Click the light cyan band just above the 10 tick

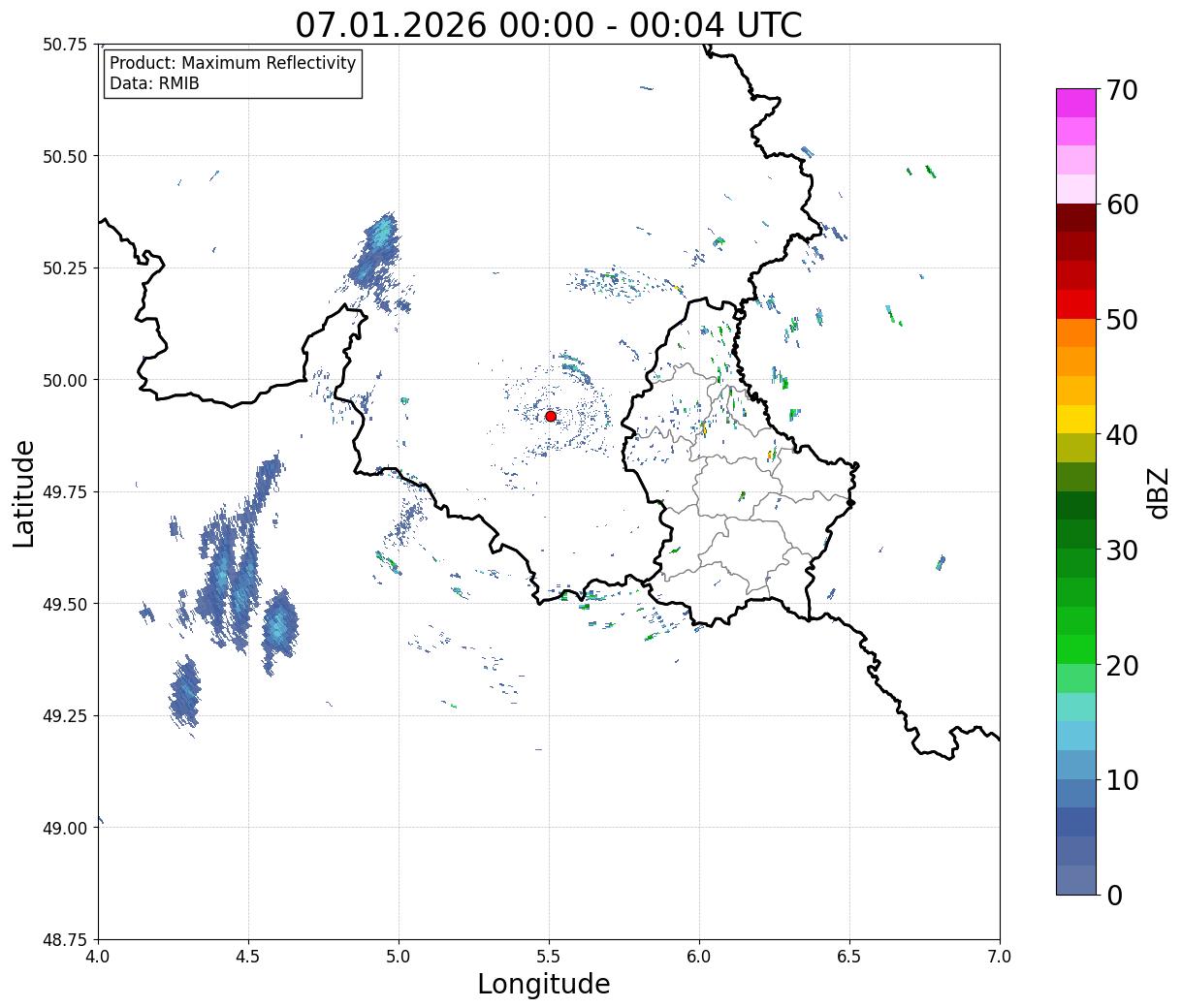1076,765
